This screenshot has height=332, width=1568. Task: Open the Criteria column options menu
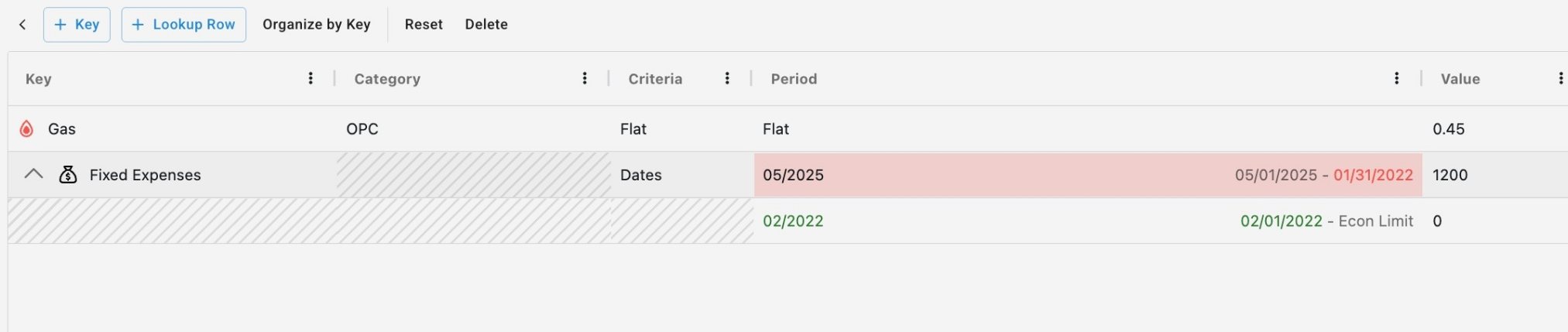[x=727, y=78]
